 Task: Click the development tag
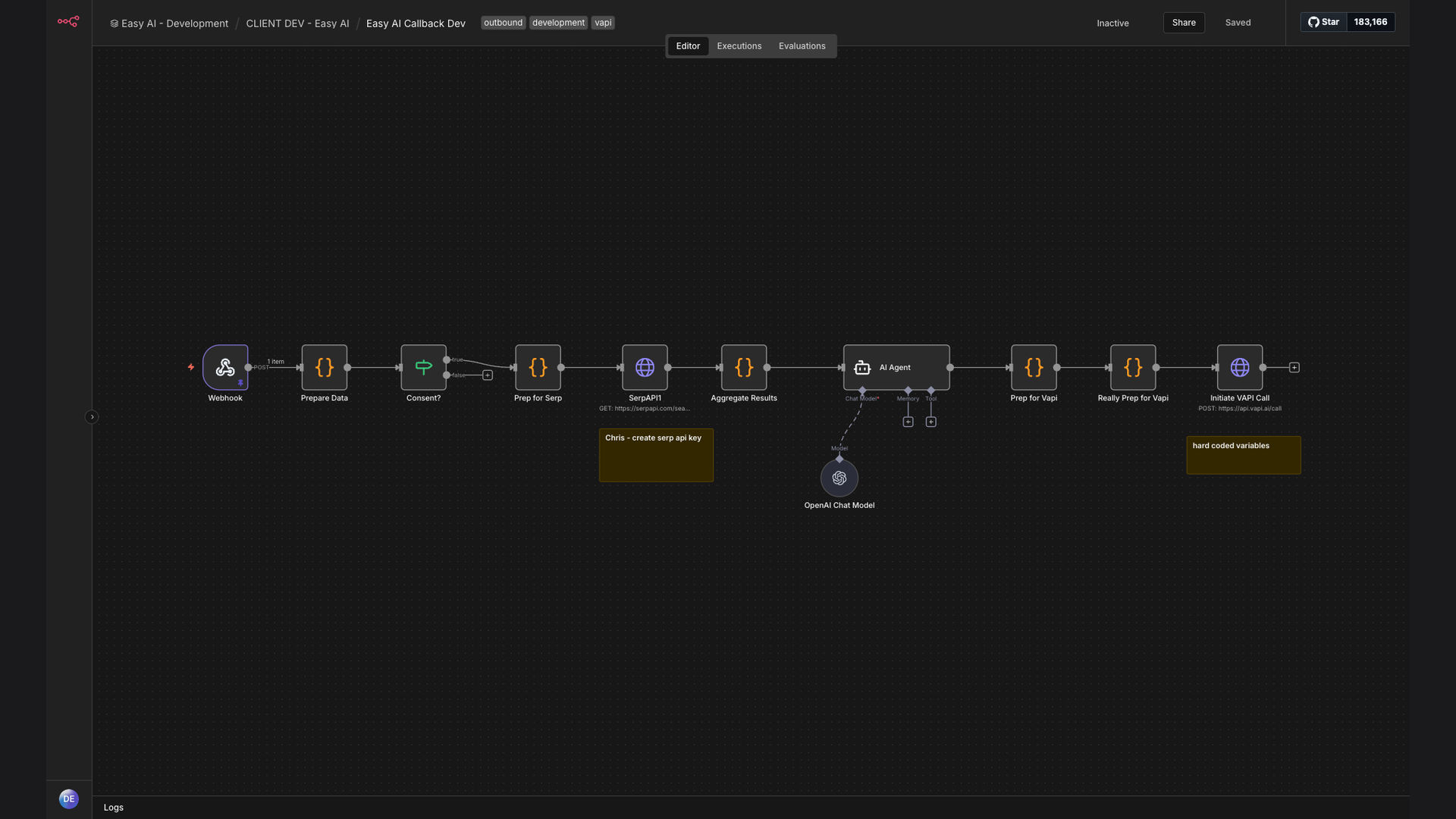pyautogui.click(x=558, y=23)
